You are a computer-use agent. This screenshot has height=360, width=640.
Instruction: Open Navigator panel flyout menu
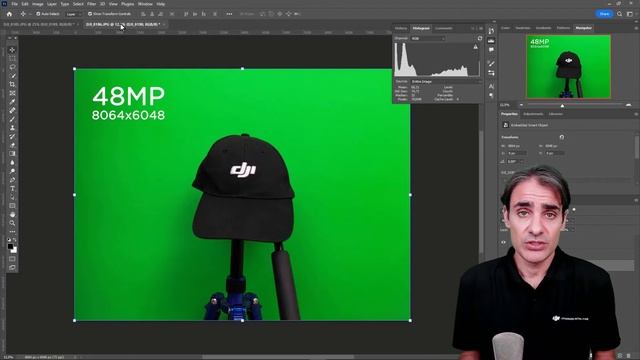[x=636, y=28]
